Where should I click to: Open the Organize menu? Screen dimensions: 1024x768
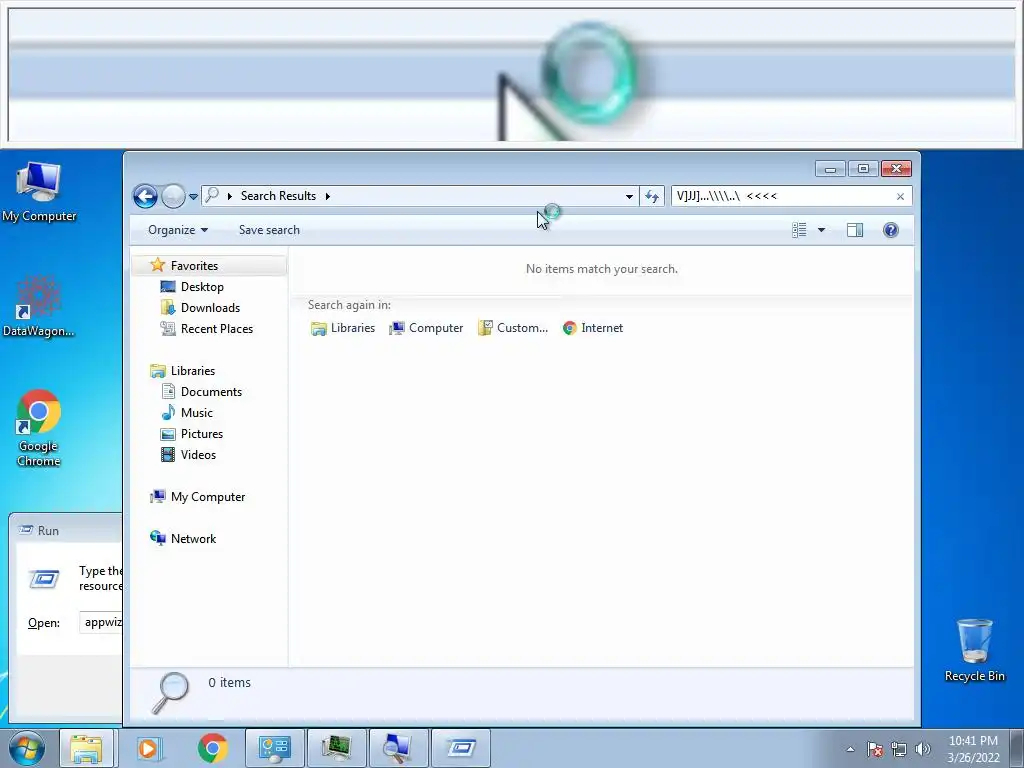pyautogui.click(x=178, y=230)
